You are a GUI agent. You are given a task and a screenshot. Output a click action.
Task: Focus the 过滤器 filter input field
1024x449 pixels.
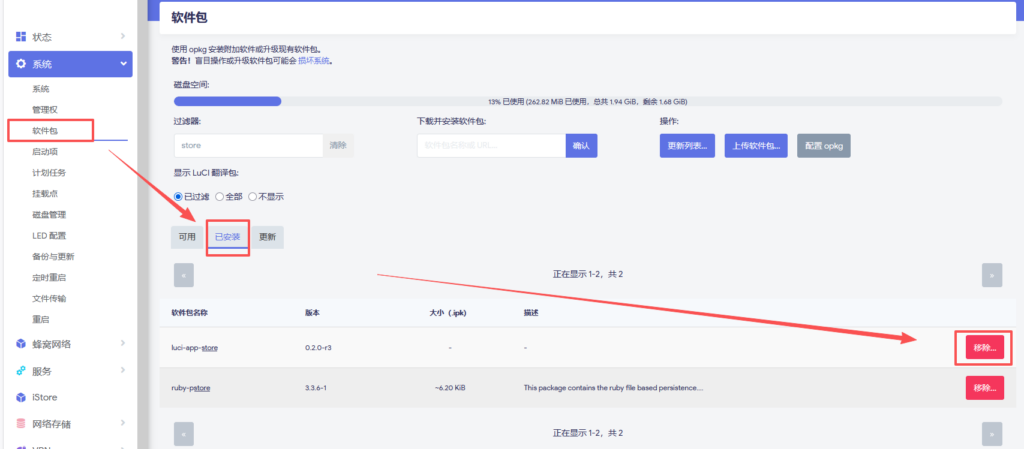click(x=248, y=146)
